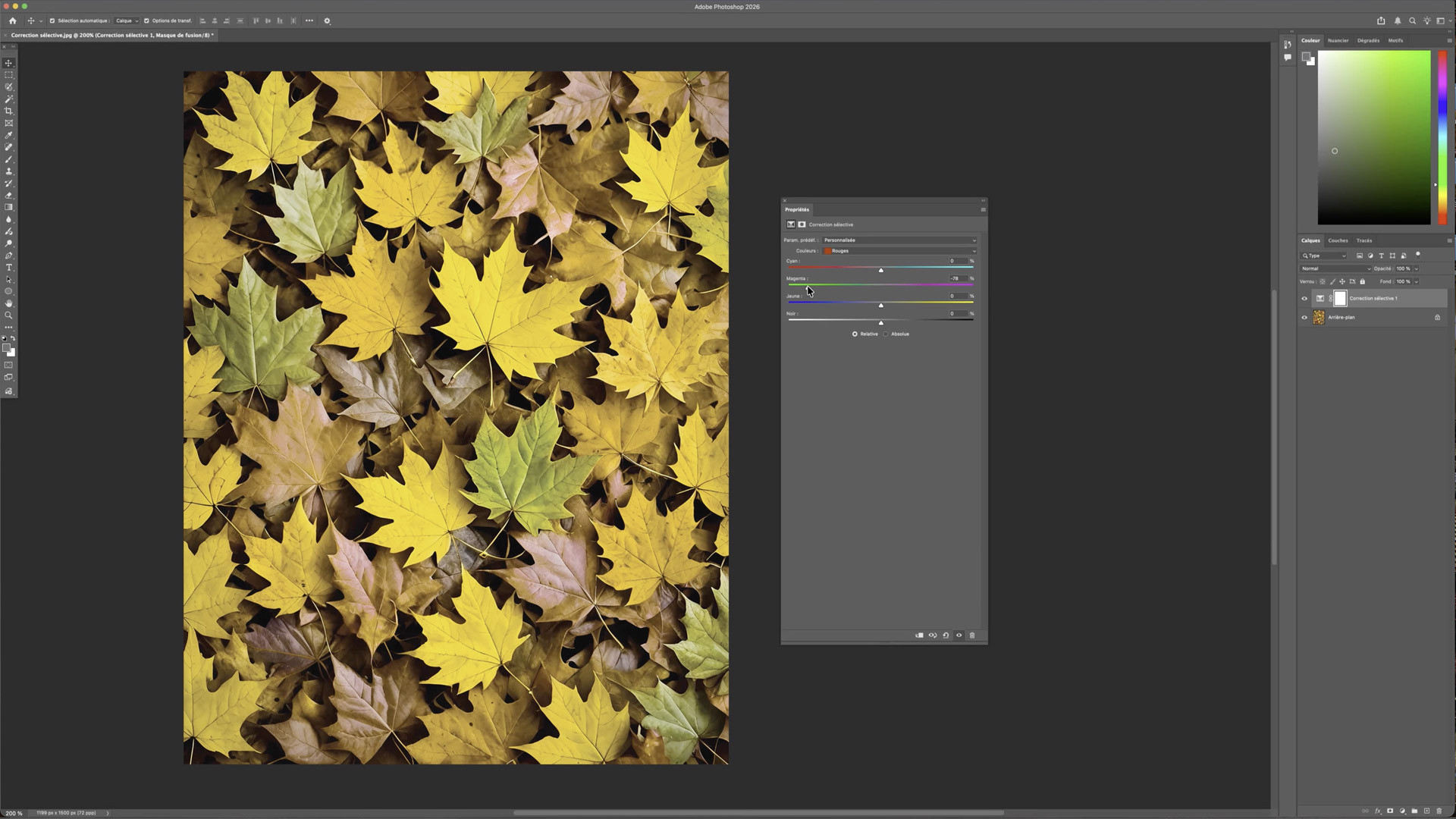Select the Type tool in toolbar

(9, 268)
